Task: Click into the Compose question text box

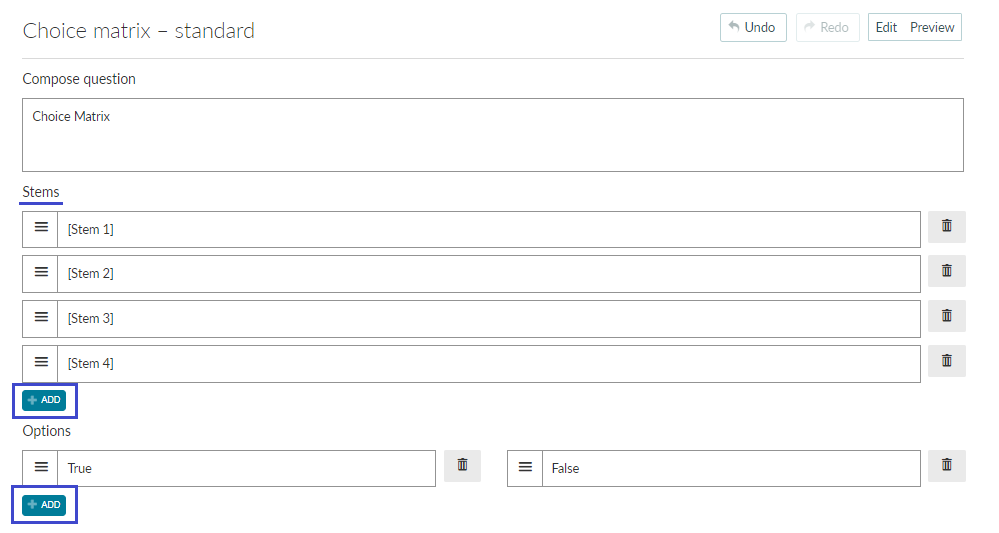Action: [492, 135]
